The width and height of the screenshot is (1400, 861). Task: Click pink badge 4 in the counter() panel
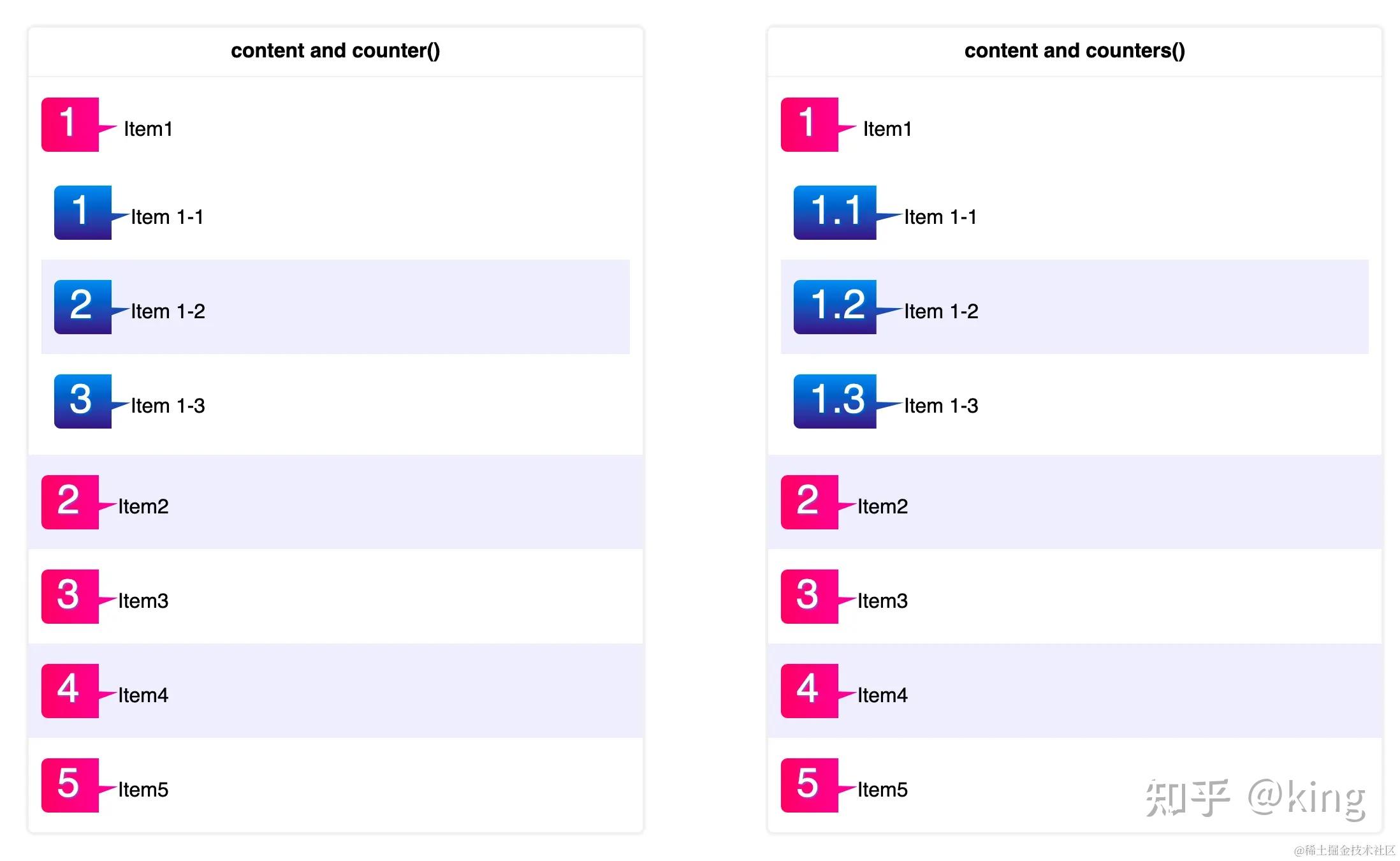pyautogui.click(x=69, y=691)
